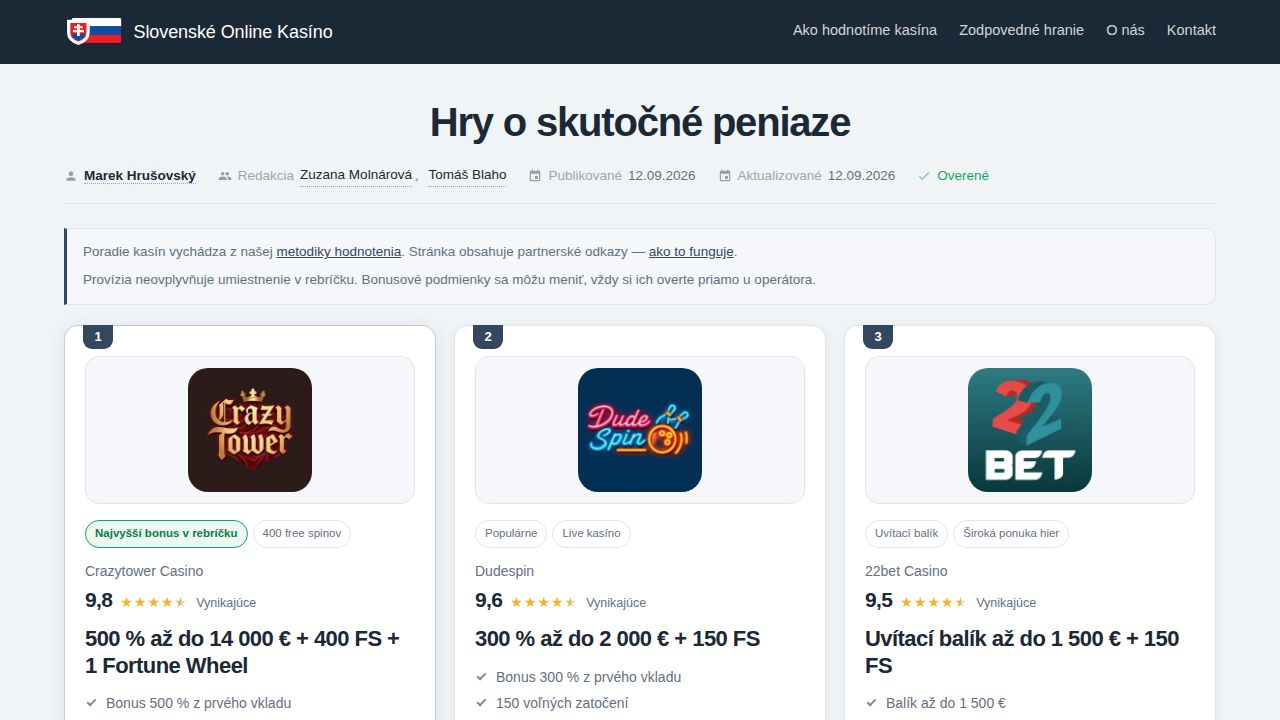Screen dimensions: 1280x720
Task: Click the Populárne tag
Action: 511,534
